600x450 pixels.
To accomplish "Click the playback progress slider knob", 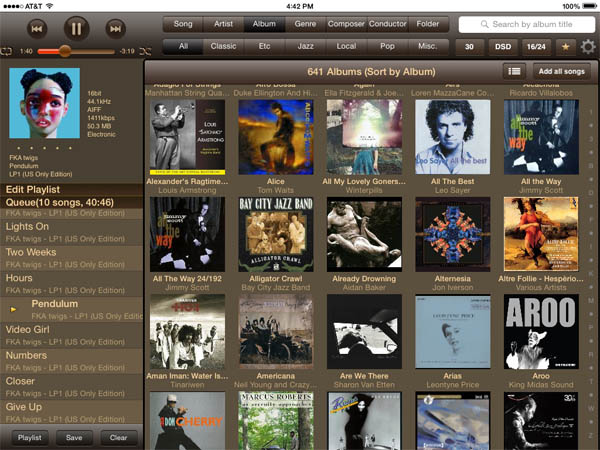I will point(65,51).
